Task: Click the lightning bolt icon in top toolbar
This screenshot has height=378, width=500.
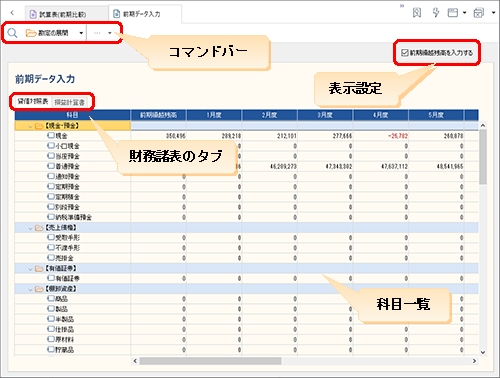Action: 435,13
